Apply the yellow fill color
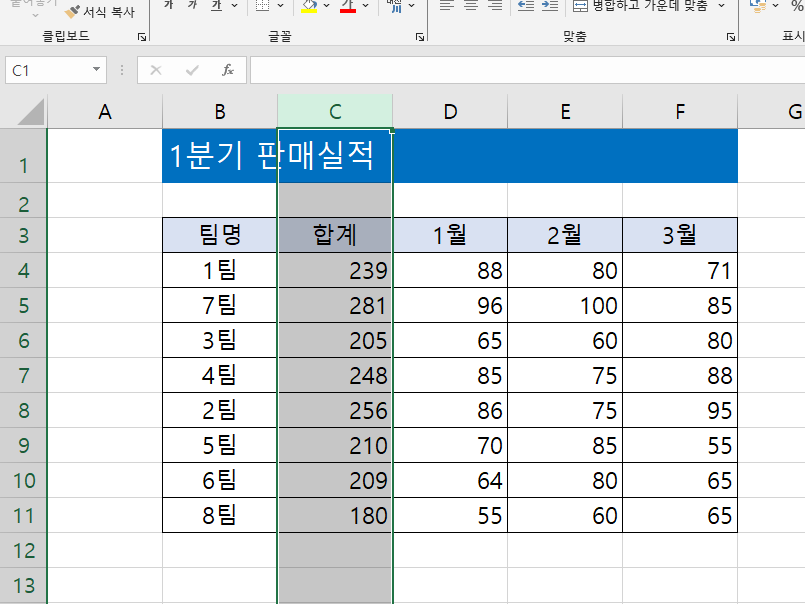 [309, 6]
